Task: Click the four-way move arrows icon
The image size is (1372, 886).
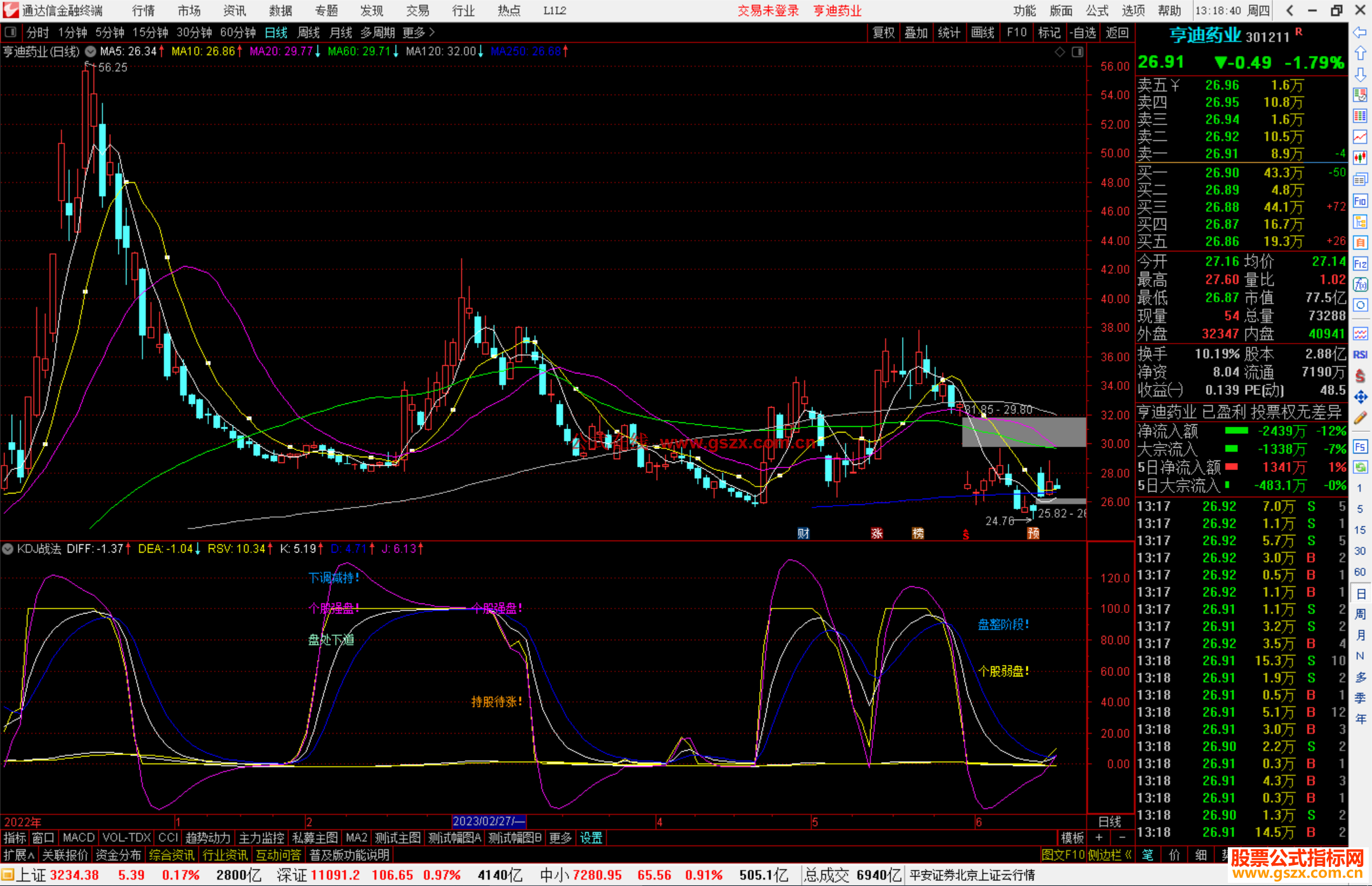Action: click(1360, 398)
